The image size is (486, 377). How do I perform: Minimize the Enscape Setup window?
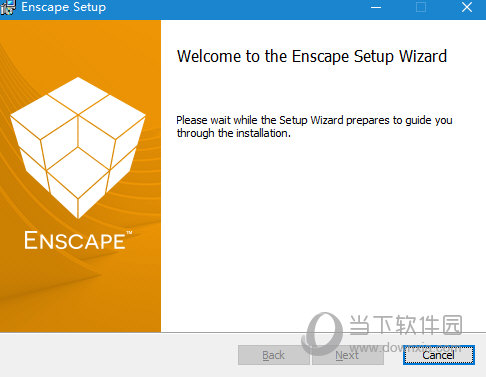(x=376, y=7)
